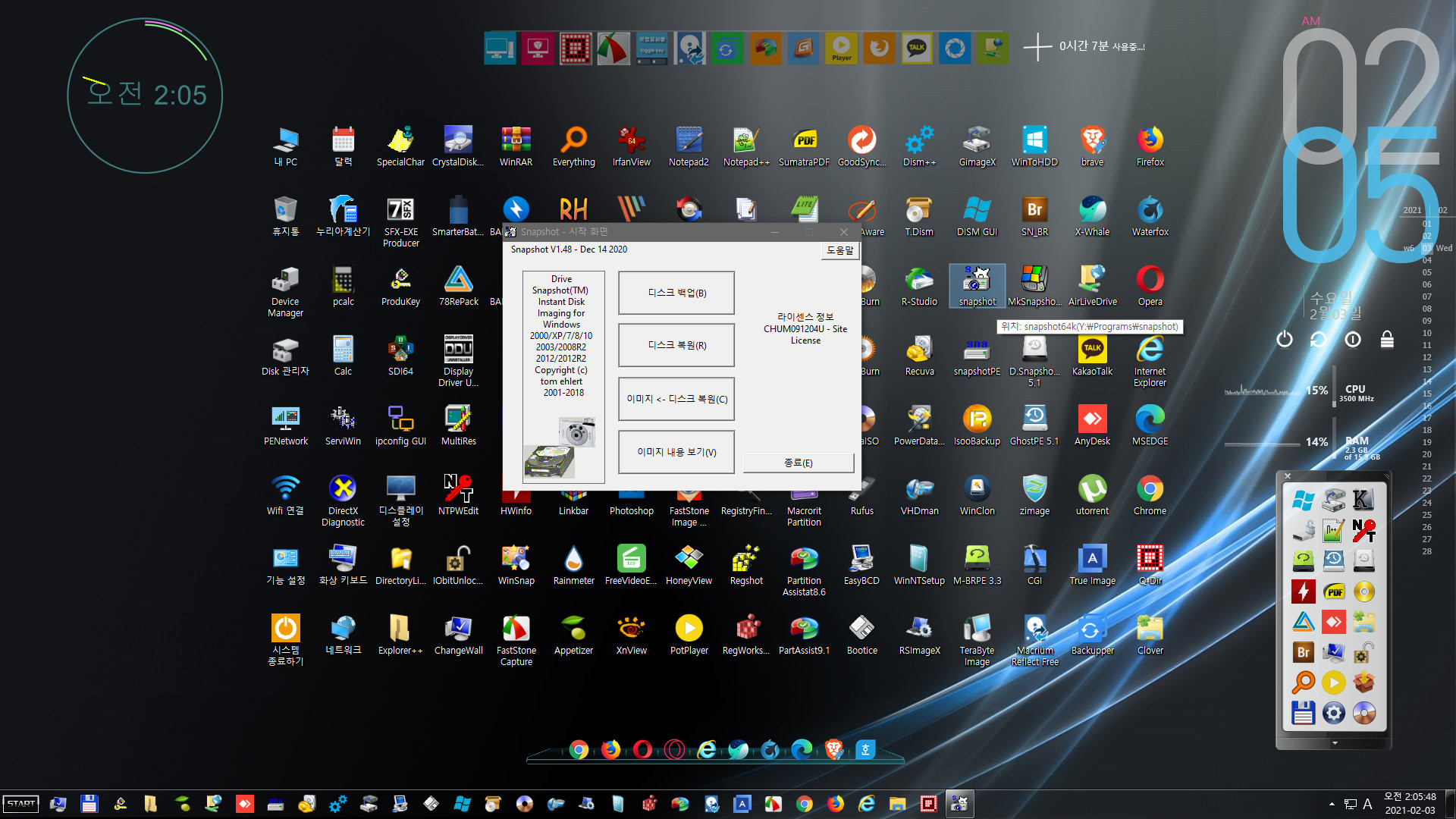1456x819 pixels.
Task: Open GimageX desktop icon
Action: 977,146
